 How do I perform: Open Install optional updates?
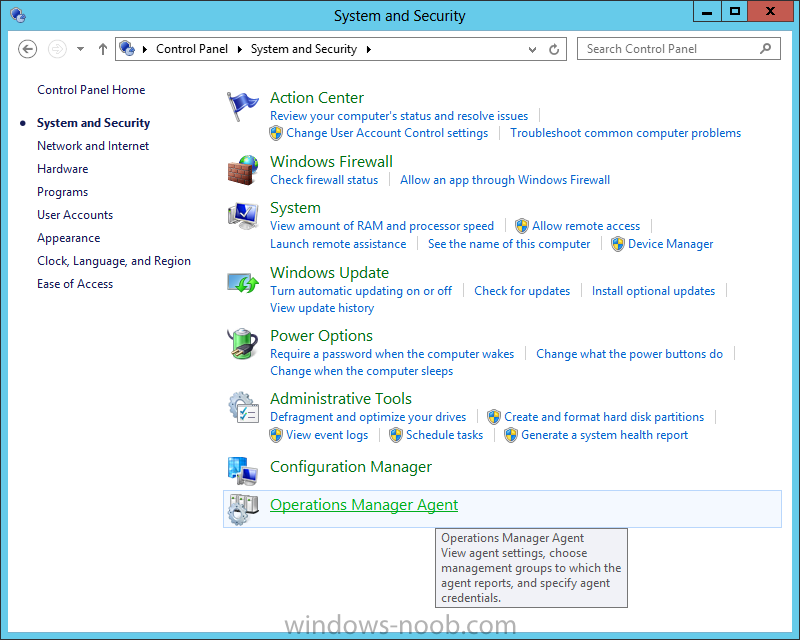(653, 291)
